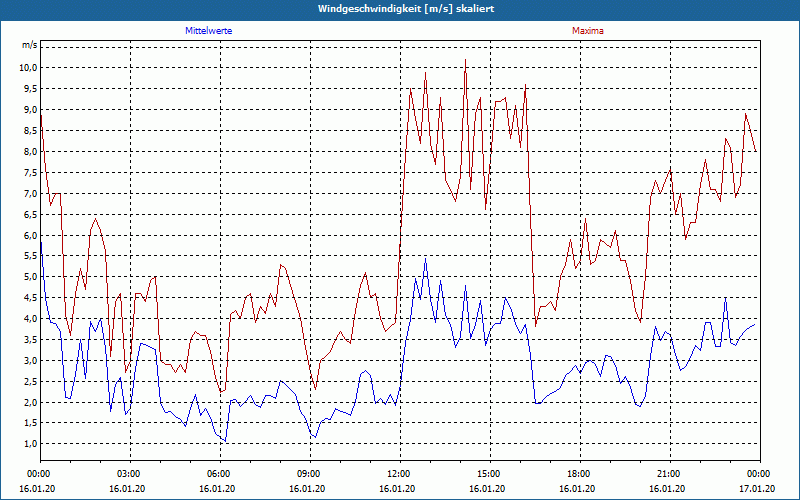Image resolution: width=800 pixels, height=500 pixels.
Task: Select the 4,5 y-axis label
Action: click(31, 297)
